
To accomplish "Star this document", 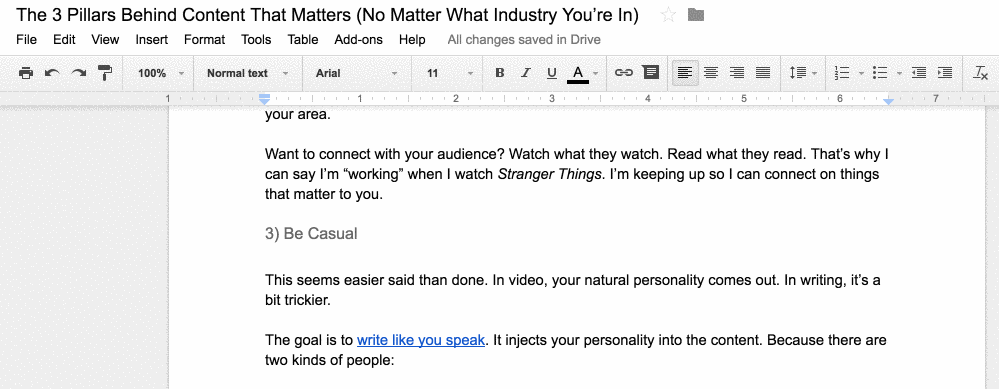I will tap(668, 15).
